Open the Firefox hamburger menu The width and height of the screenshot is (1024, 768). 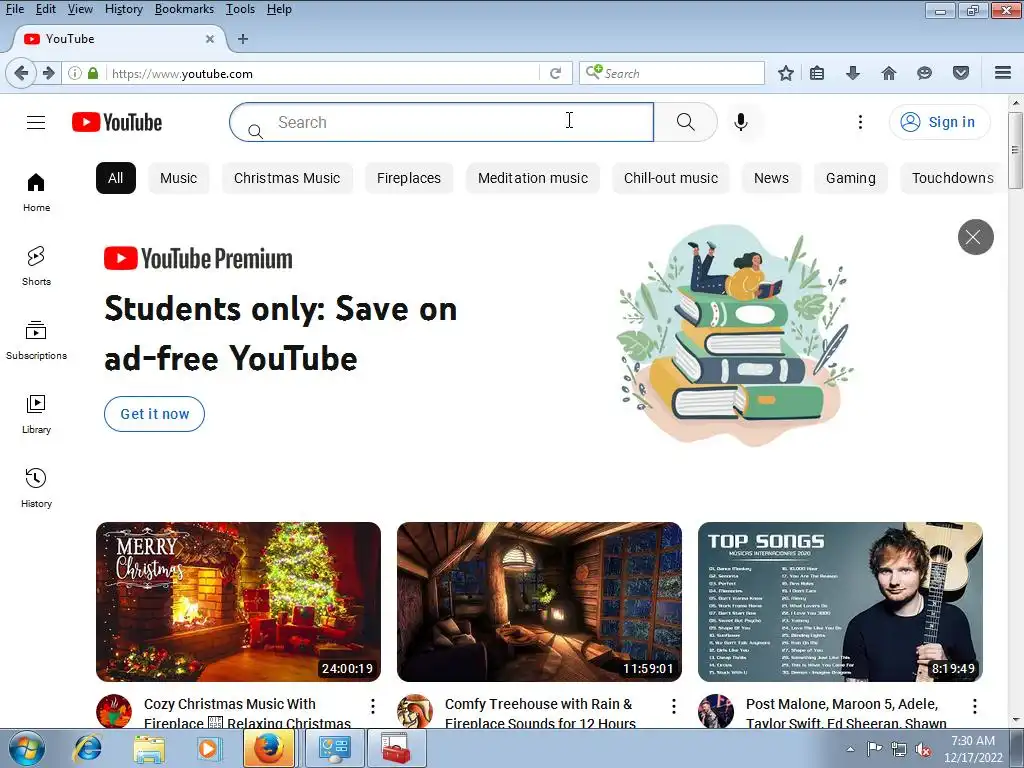coord(1003,73)
